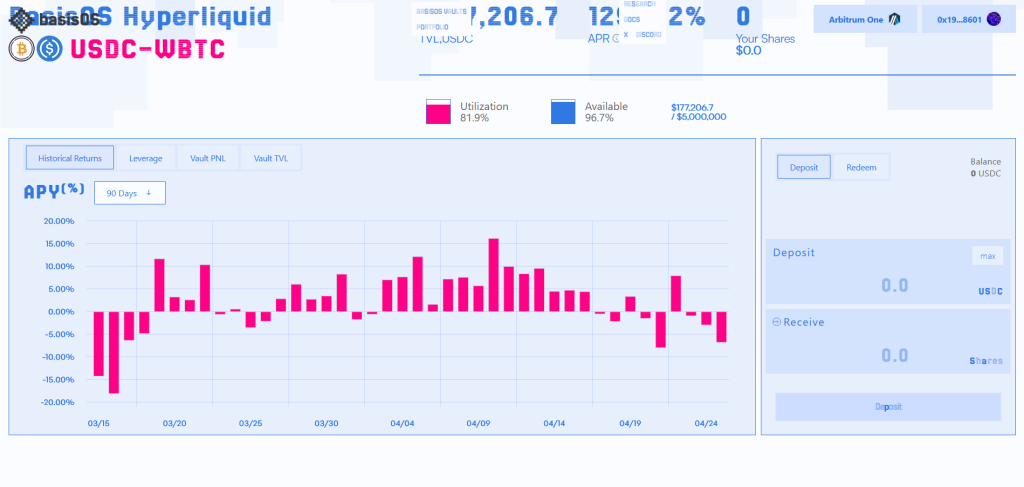Click the Utilization 81.9% value
1024x487 pixels.
(474, 118)
